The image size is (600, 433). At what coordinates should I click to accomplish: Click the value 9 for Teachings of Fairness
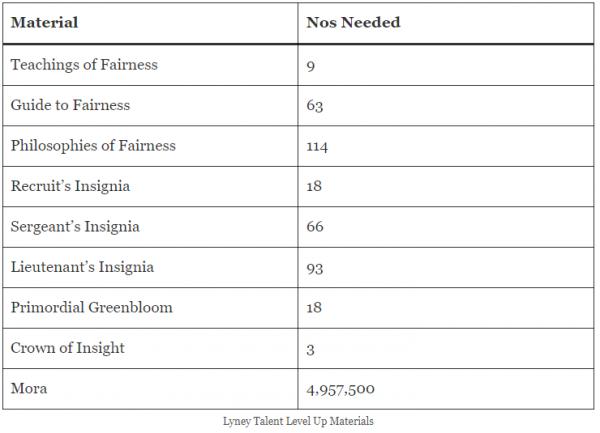pos(313,65)
